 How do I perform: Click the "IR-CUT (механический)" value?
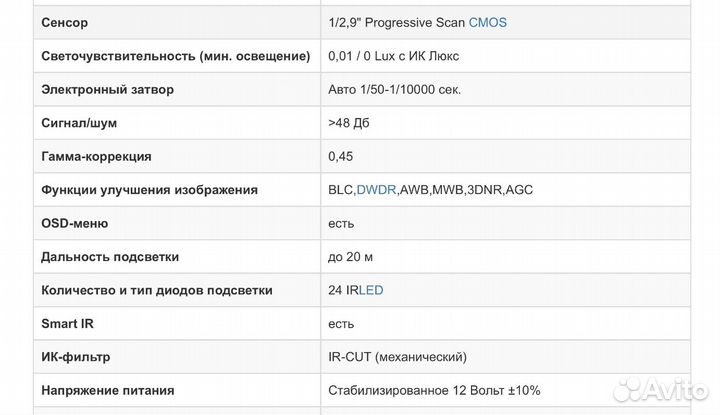coord(397,357)
